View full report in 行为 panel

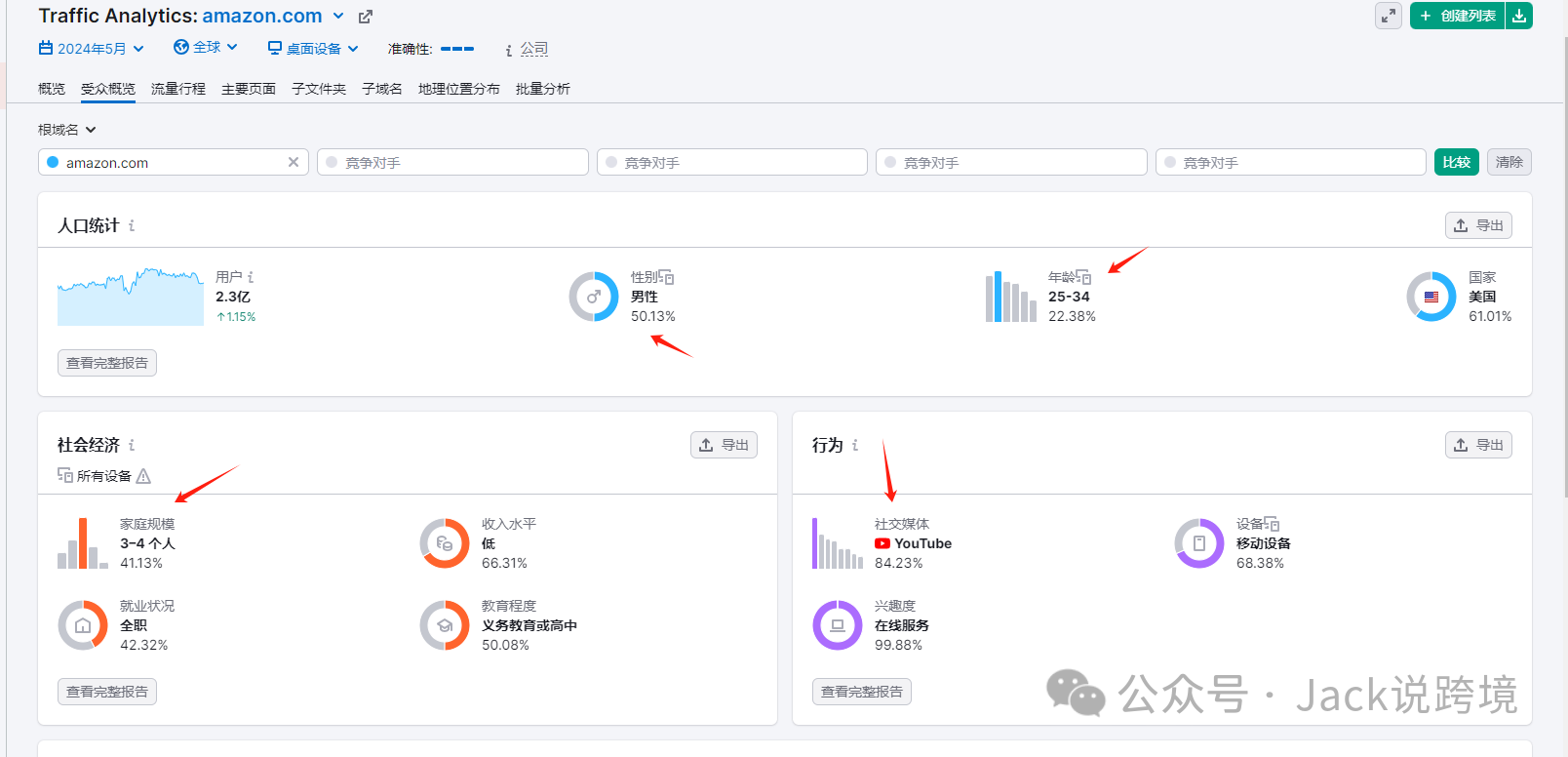click(862, 692)
